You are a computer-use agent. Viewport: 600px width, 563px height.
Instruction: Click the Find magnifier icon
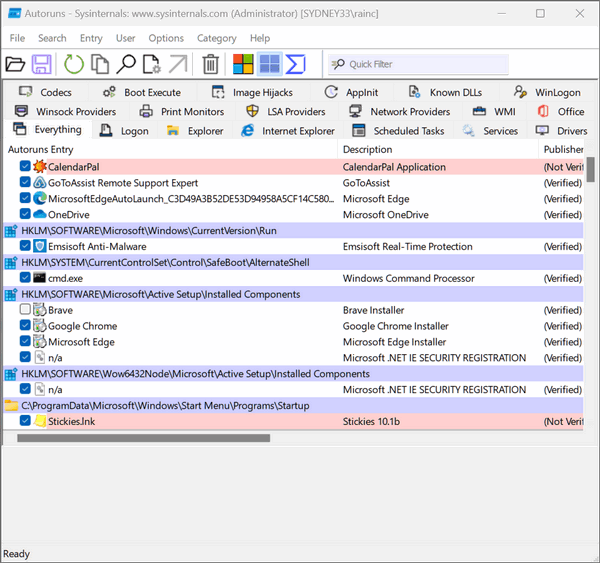point(126,64)
